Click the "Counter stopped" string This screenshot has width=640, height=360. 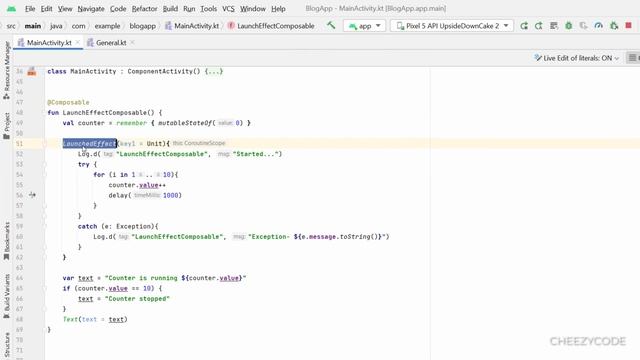[x=137, y=299]
